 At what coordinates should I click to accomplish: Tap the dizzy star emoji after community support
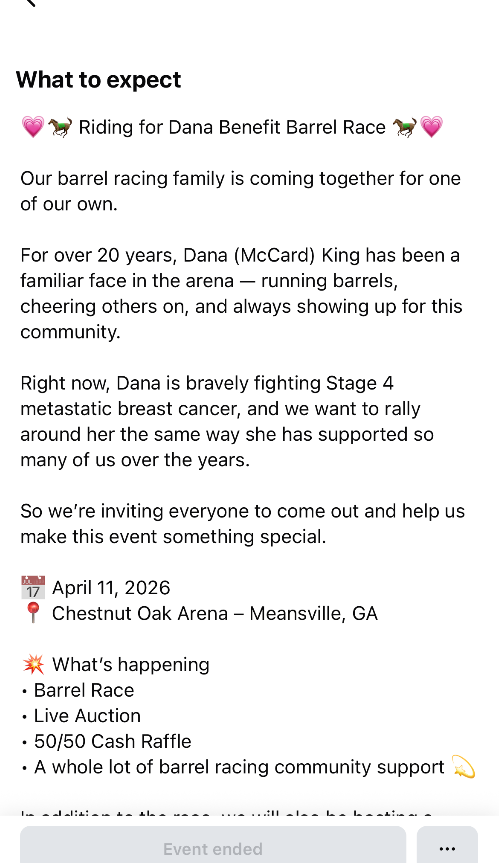[x=463, y=767]
